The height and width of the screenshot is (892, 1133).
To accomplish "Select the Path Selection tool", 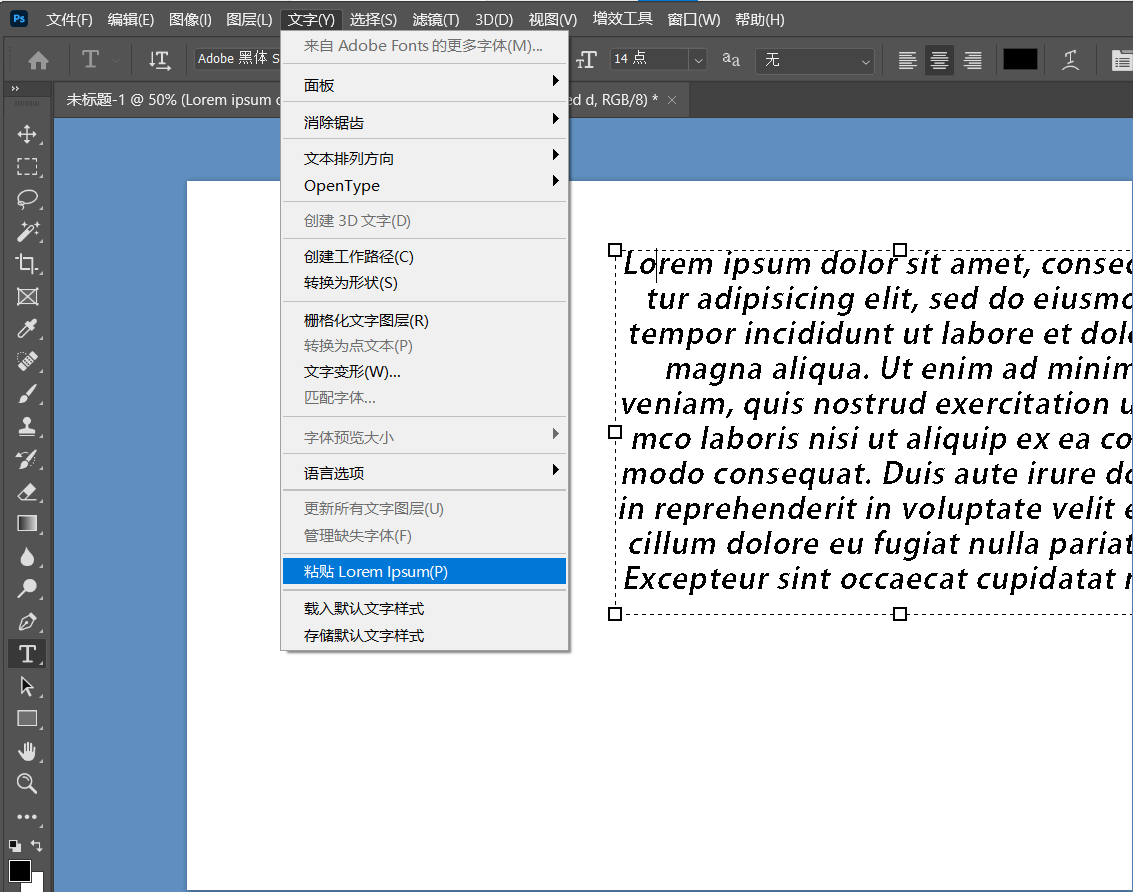I will 27,686.
